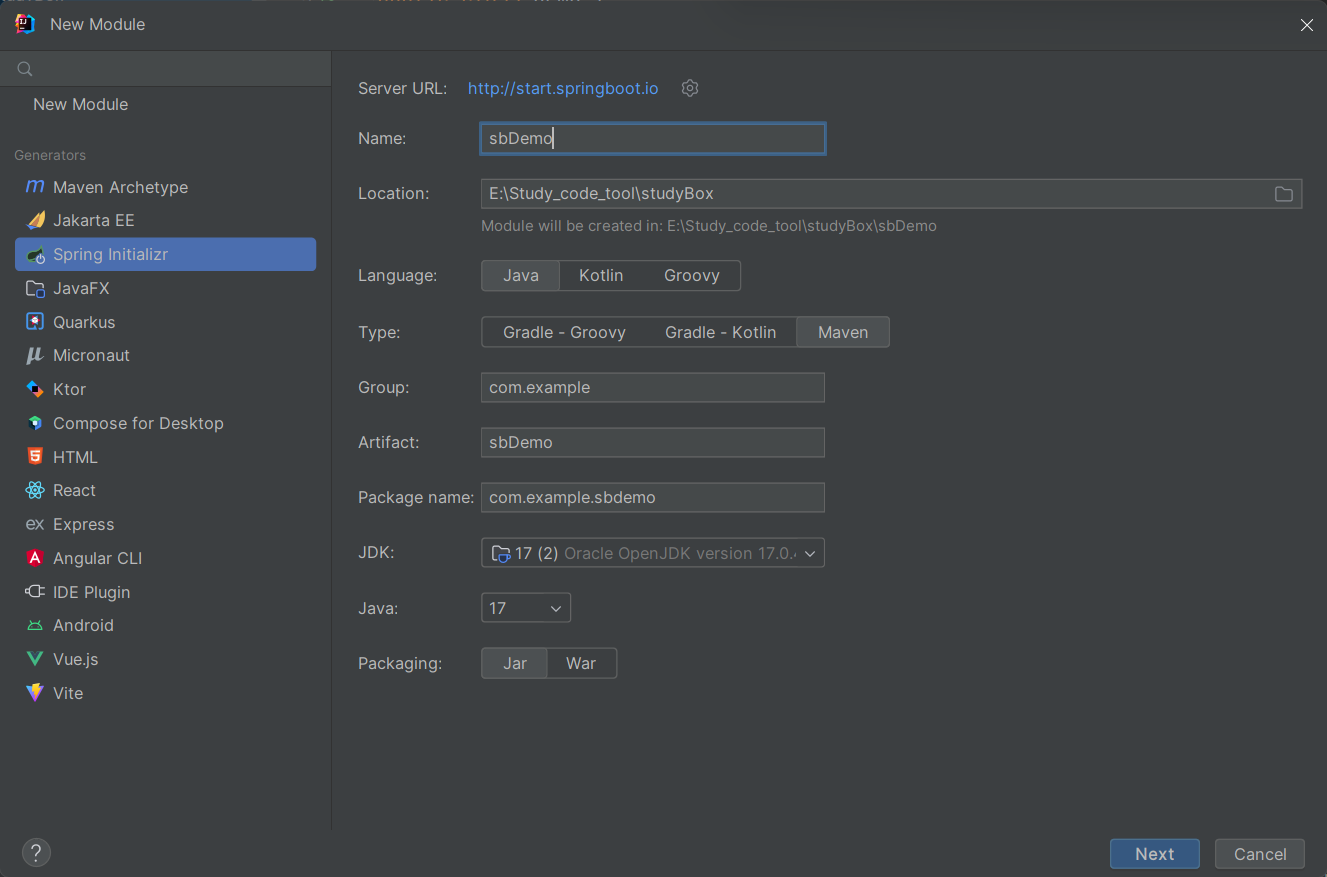Select the Android generator

click(x=165, y=625)
